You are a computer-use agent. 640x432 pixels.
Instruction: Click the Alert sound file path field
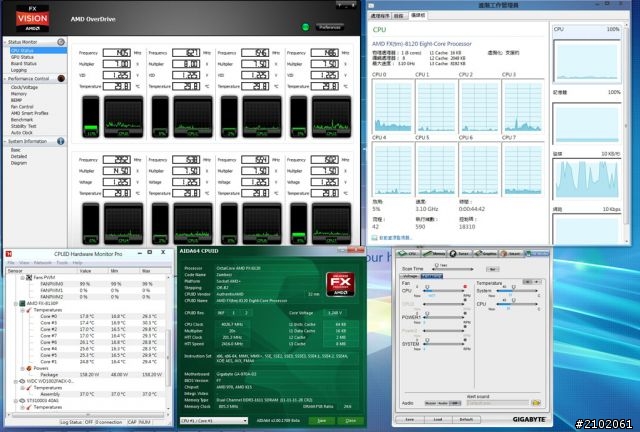click(498, 403)
